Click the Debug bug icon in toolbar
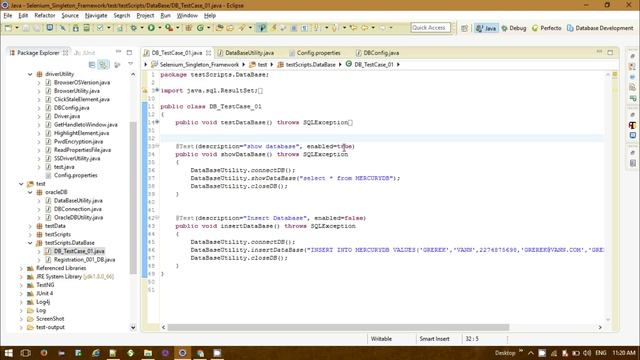The height and width of the screenshot is (360, 640). [133, 28]
